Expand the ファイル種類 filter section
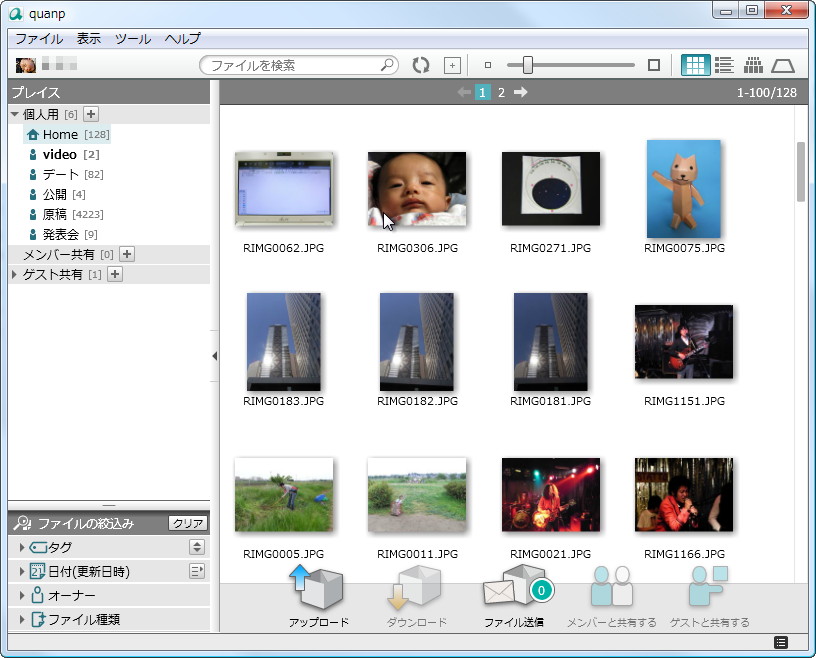816x658 pixels. click(x=22, y=619)
